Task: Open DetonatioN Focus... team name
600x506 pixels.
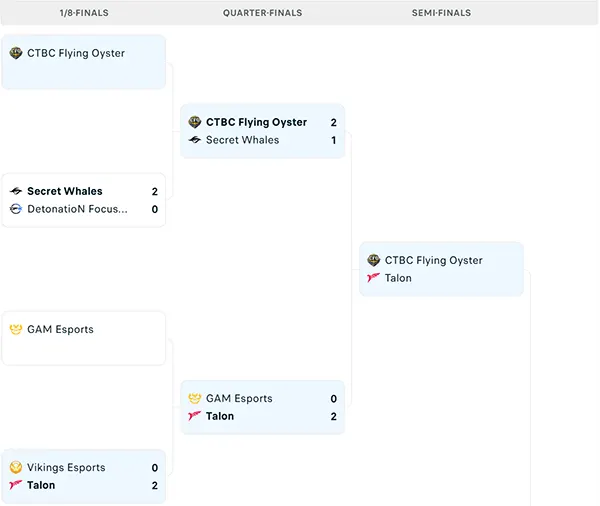Action: click(77, 209)
